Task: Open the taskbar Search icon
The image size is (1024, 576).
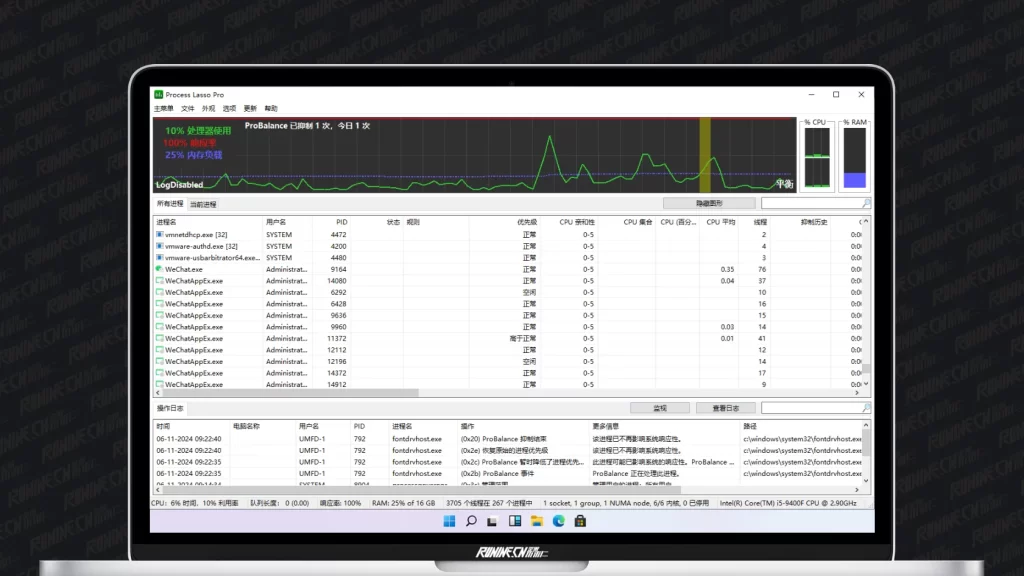Action: click(470, 521)
